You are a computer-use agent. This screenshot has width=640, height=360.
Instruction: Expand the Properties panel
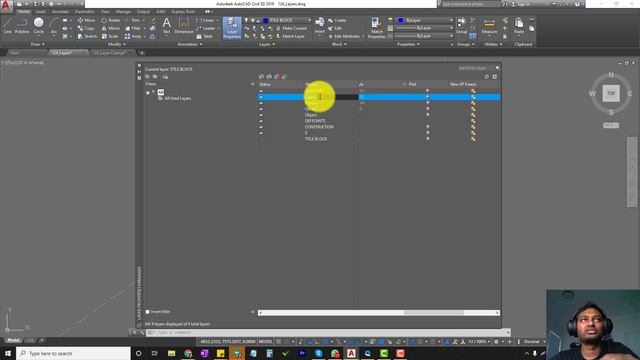[x=408, y=44]
